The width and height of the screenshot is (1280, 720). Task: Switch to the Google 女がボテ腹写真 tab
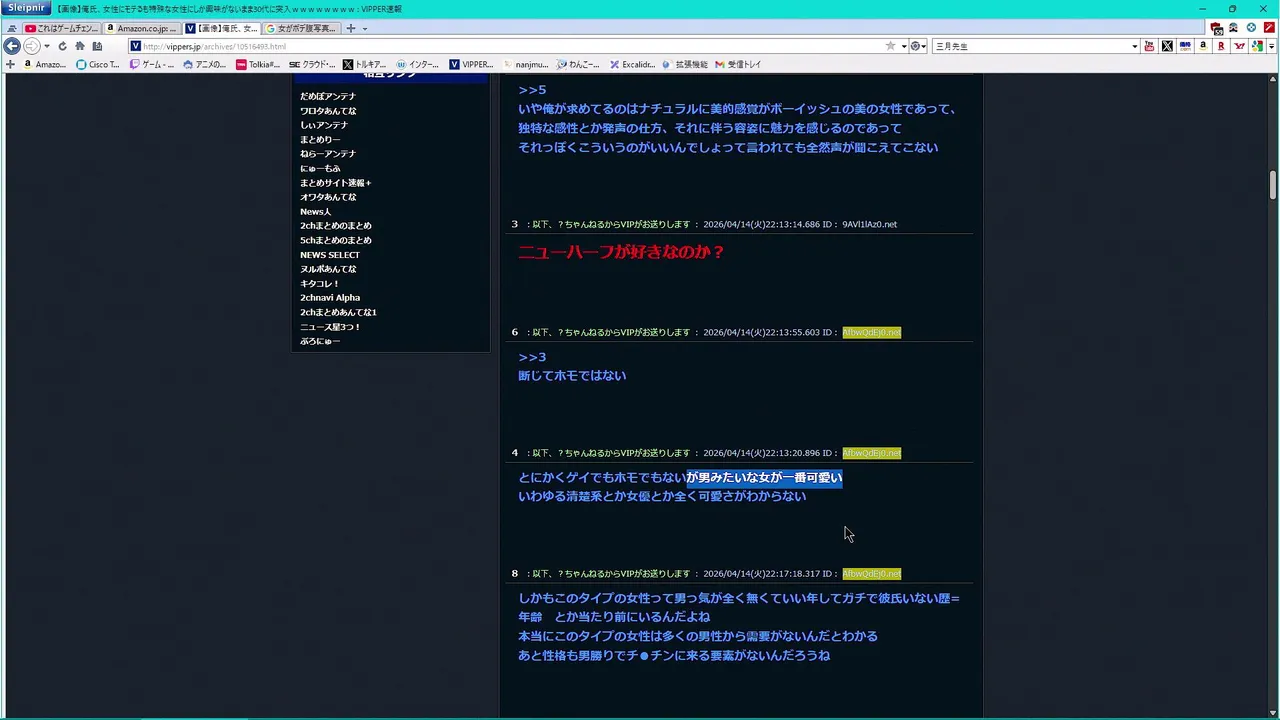(x=302, y=28)
